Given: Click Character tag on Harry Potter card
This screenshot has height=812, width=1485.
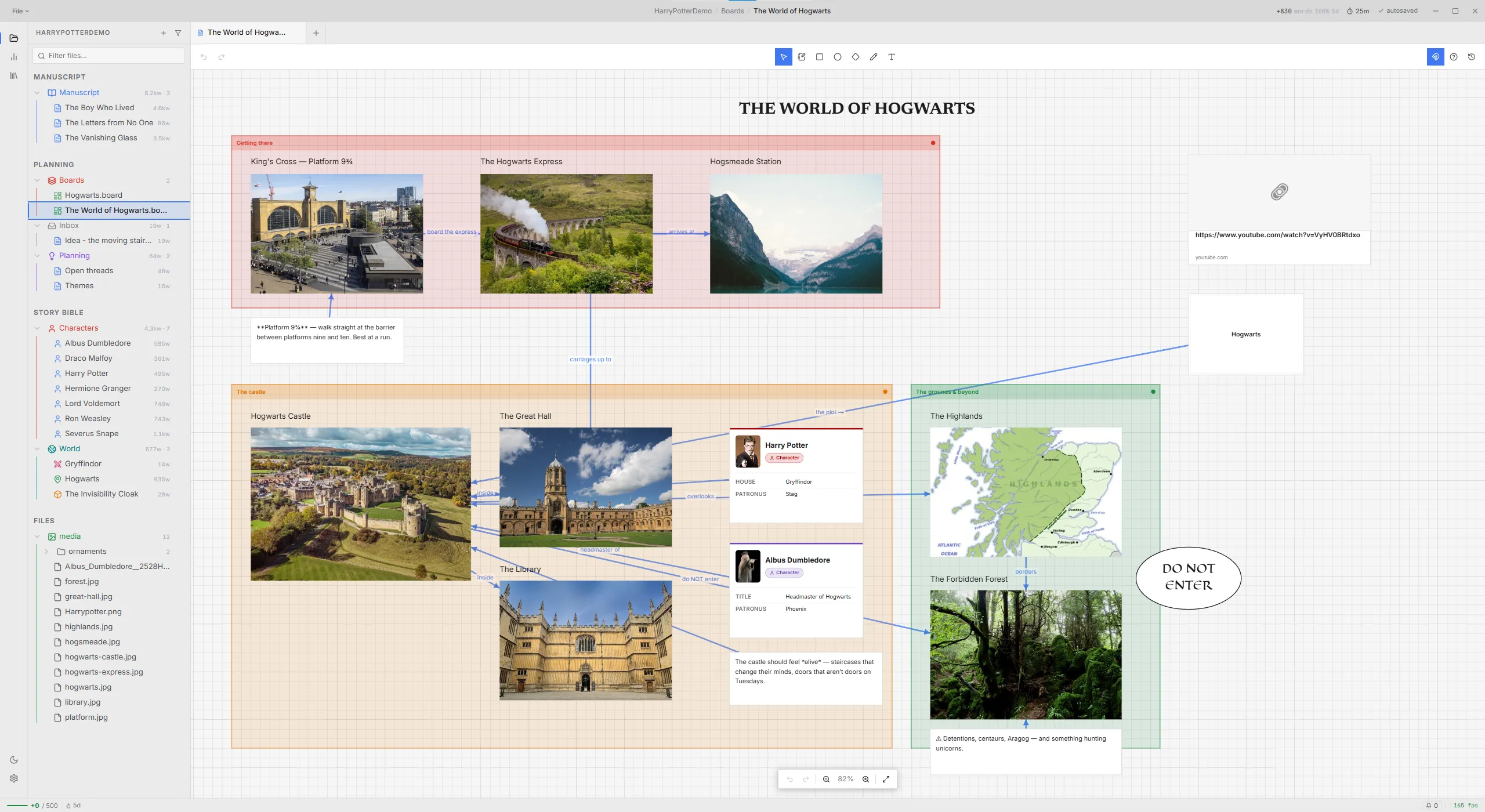Looking at the screenshot, I should (x=784, y=458).
